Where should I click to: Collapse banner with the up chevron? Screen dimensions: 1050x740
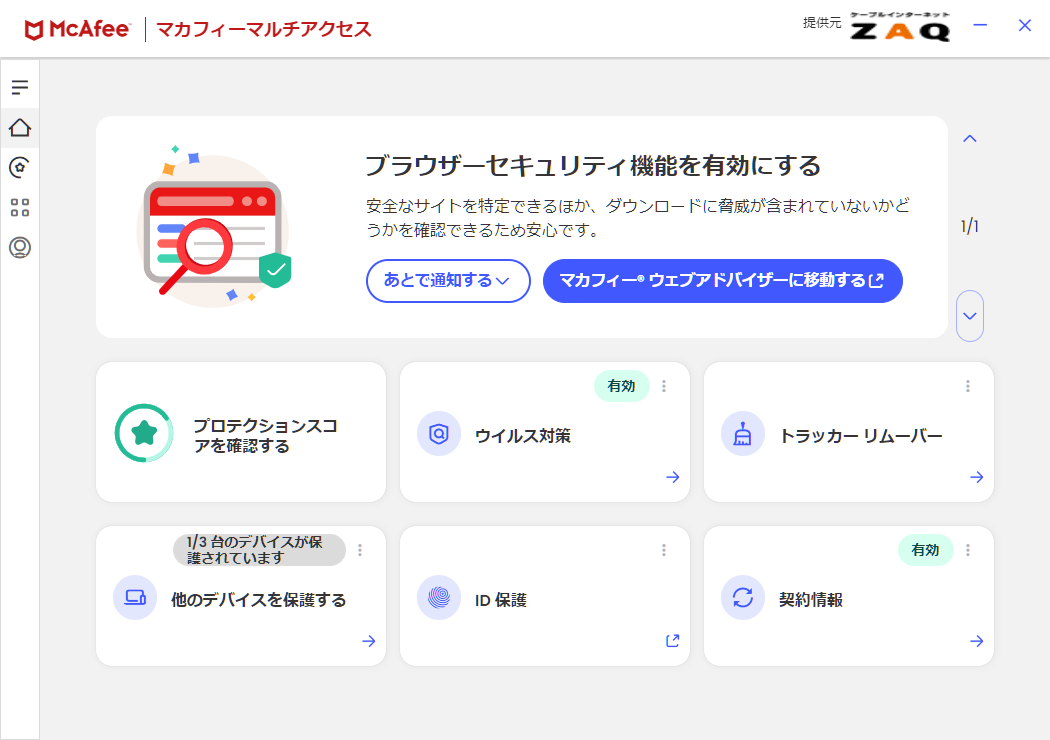point(970,139)
